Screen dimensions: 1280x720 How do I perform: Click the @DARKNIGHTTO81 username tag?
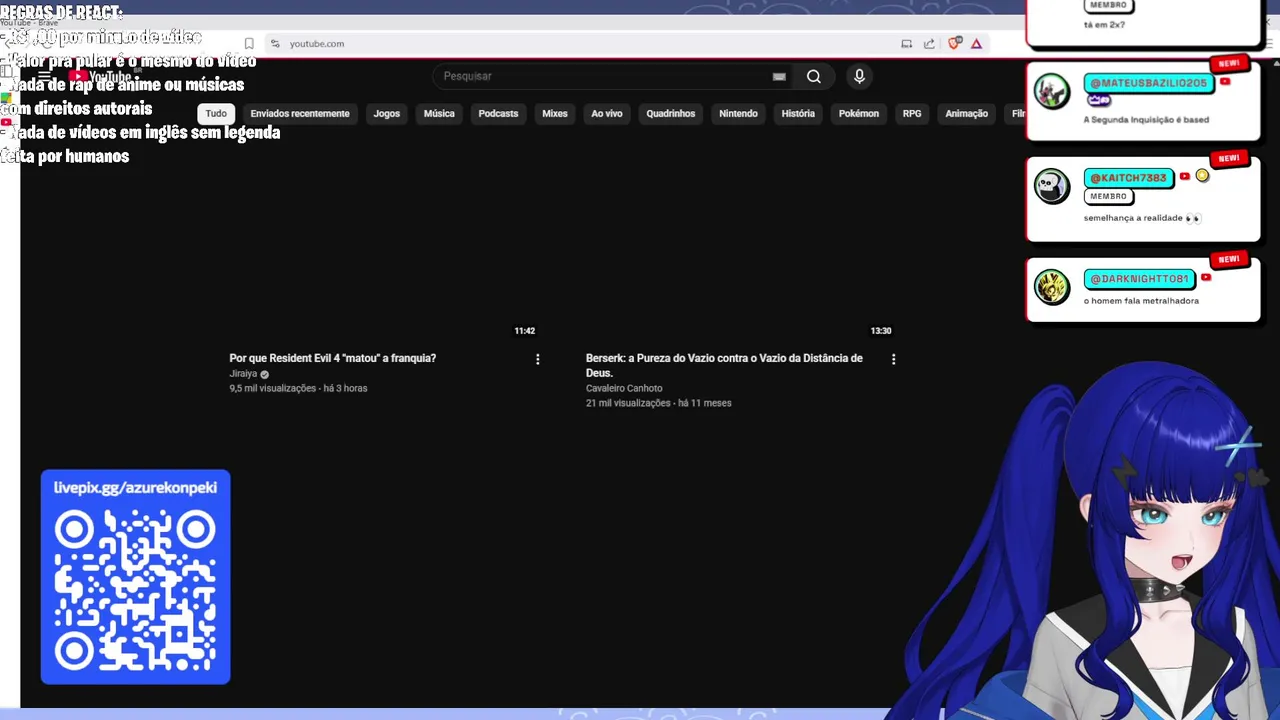coord(1139,279)
